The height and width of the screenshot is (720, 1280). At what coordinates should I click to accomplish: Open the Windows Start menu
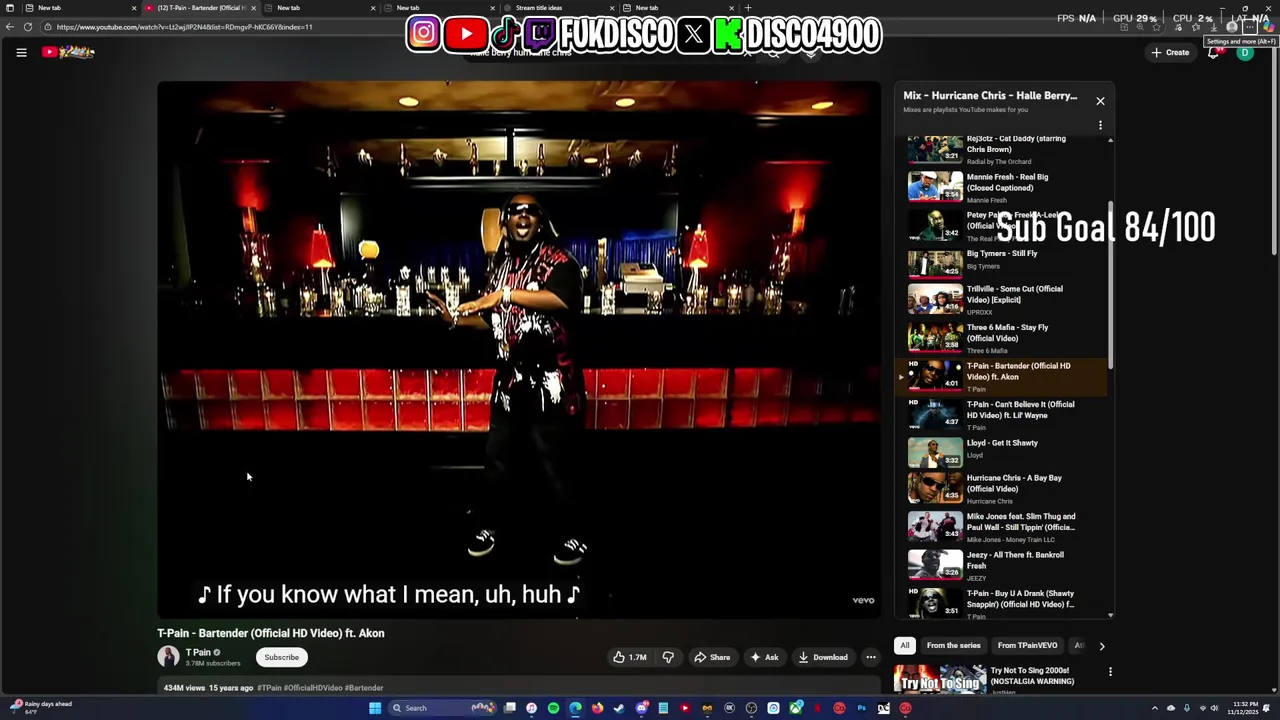(375, 708)
